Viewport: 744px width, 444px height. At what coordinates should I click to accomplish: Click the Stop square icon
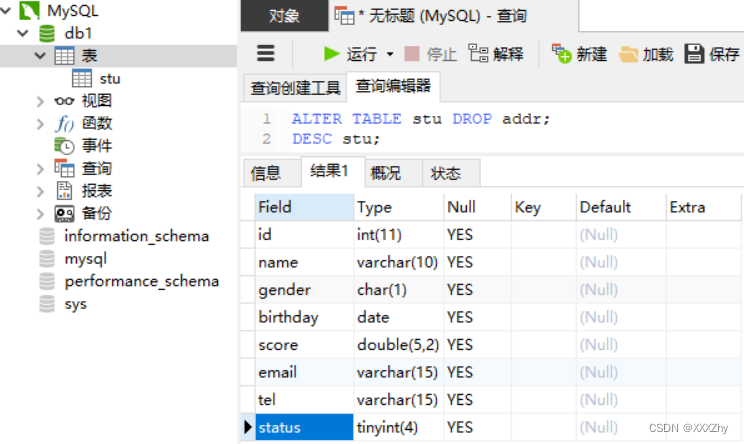click(x=411, y=54)
